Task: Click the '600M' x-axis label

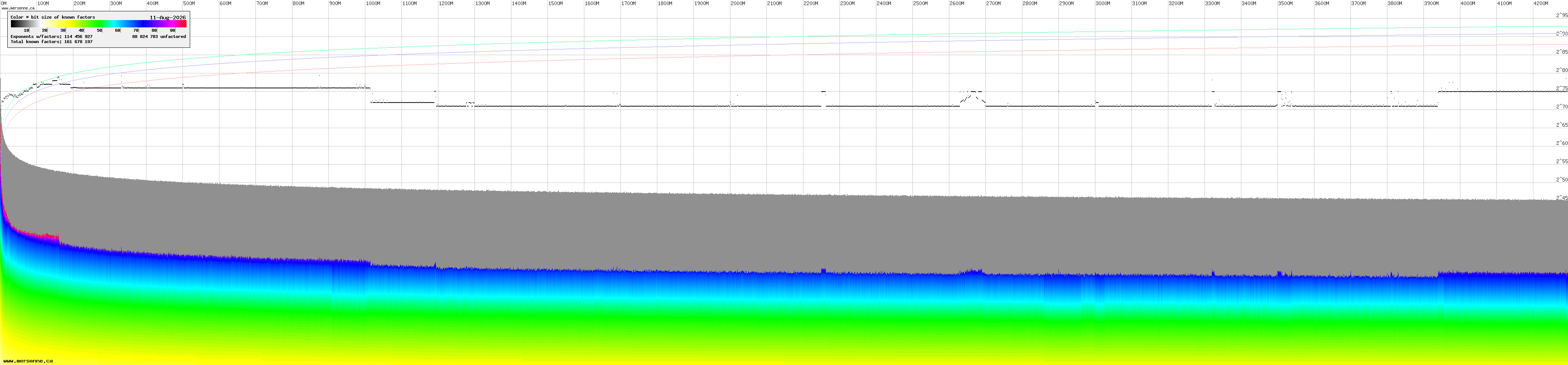Action: 226,4
